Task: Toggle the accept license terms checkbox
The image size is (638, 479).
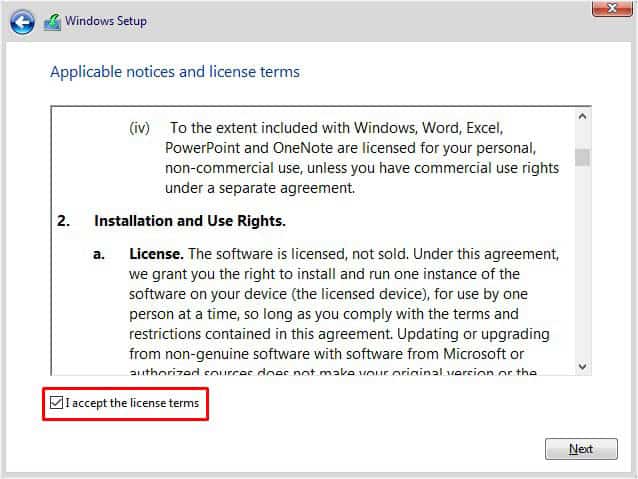Action: (56, 403)
